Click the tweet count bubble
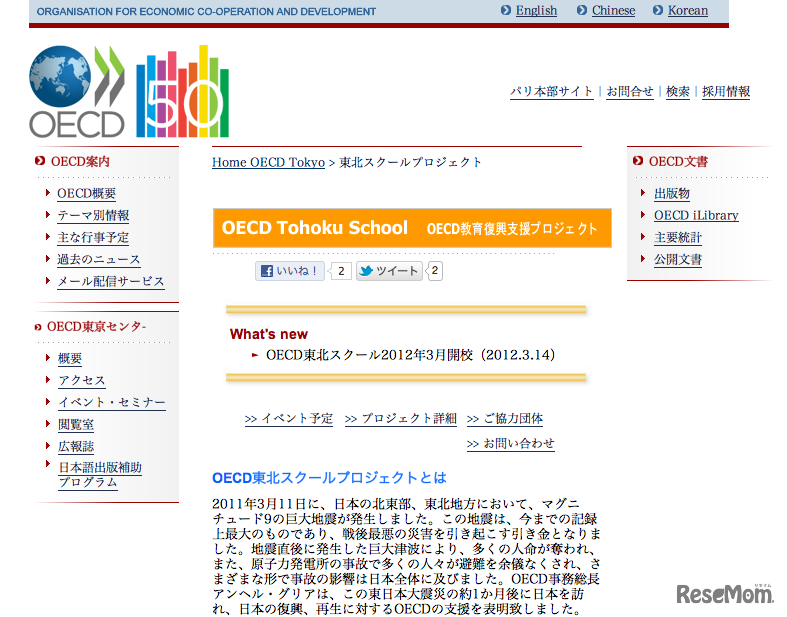 point(435,271)
